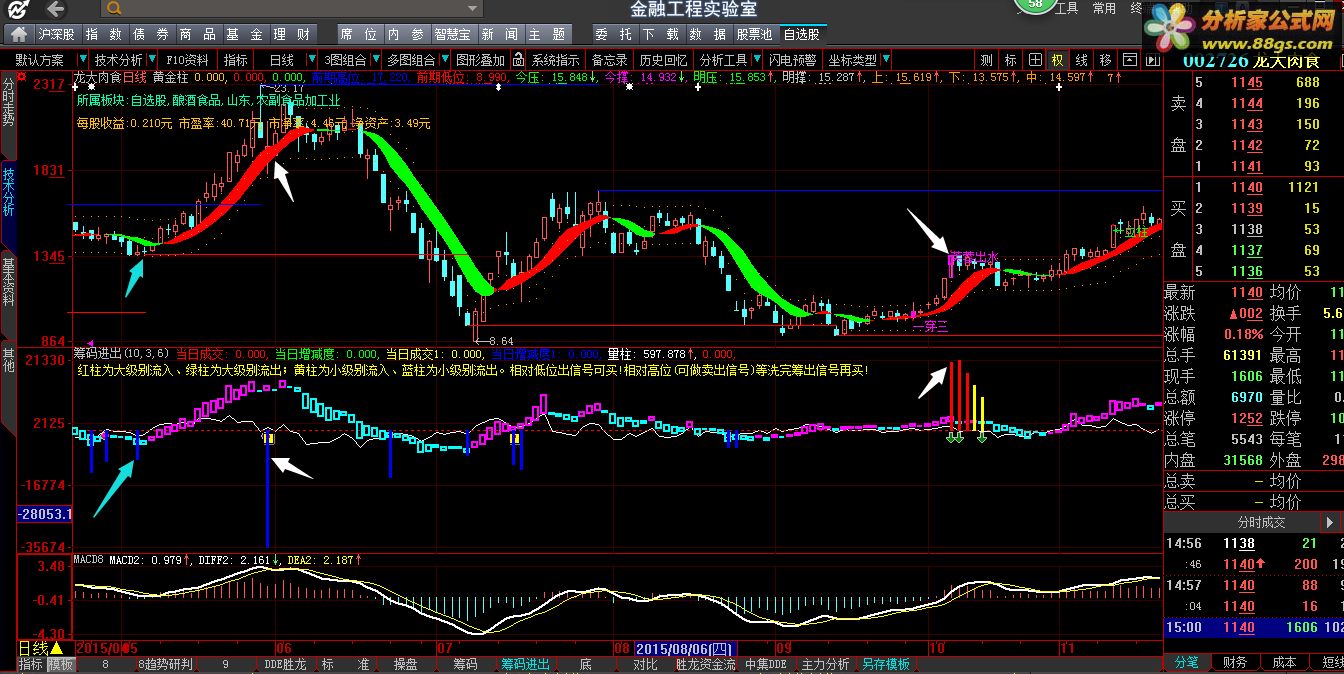
Task: Open the 债券 menu item
Action: coord(151,35)
